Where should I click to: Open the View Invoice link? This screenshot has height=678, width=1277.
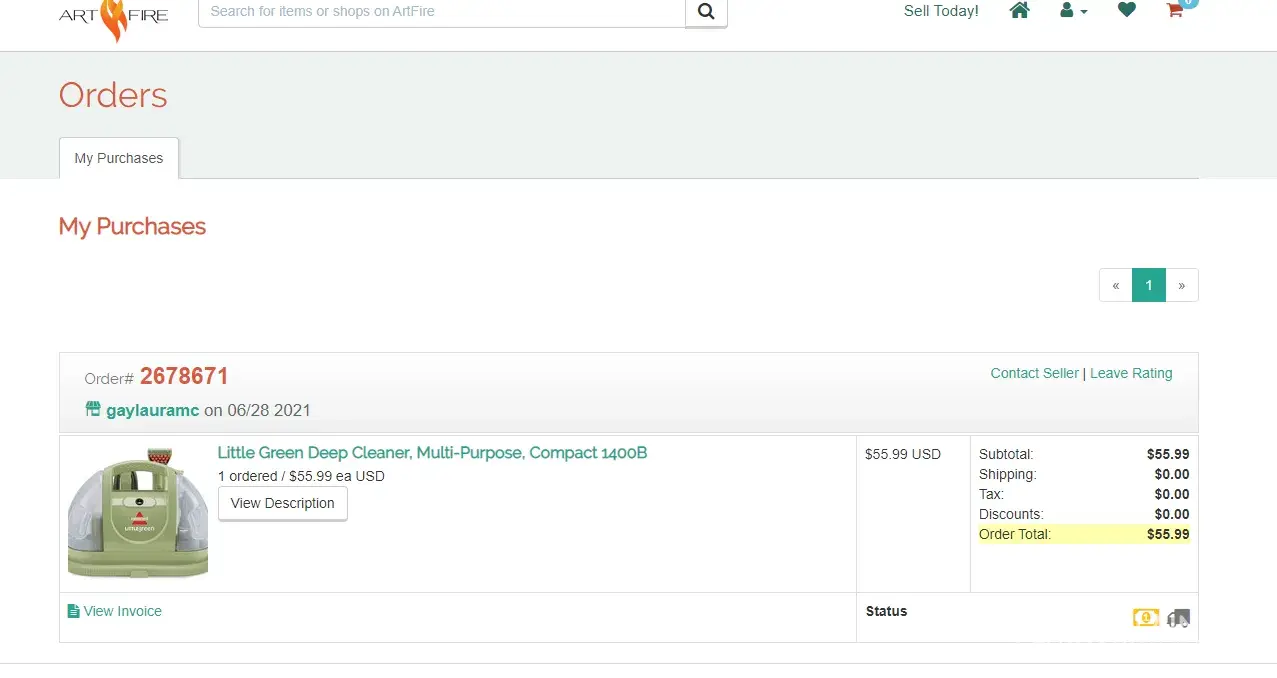point(122,611)
